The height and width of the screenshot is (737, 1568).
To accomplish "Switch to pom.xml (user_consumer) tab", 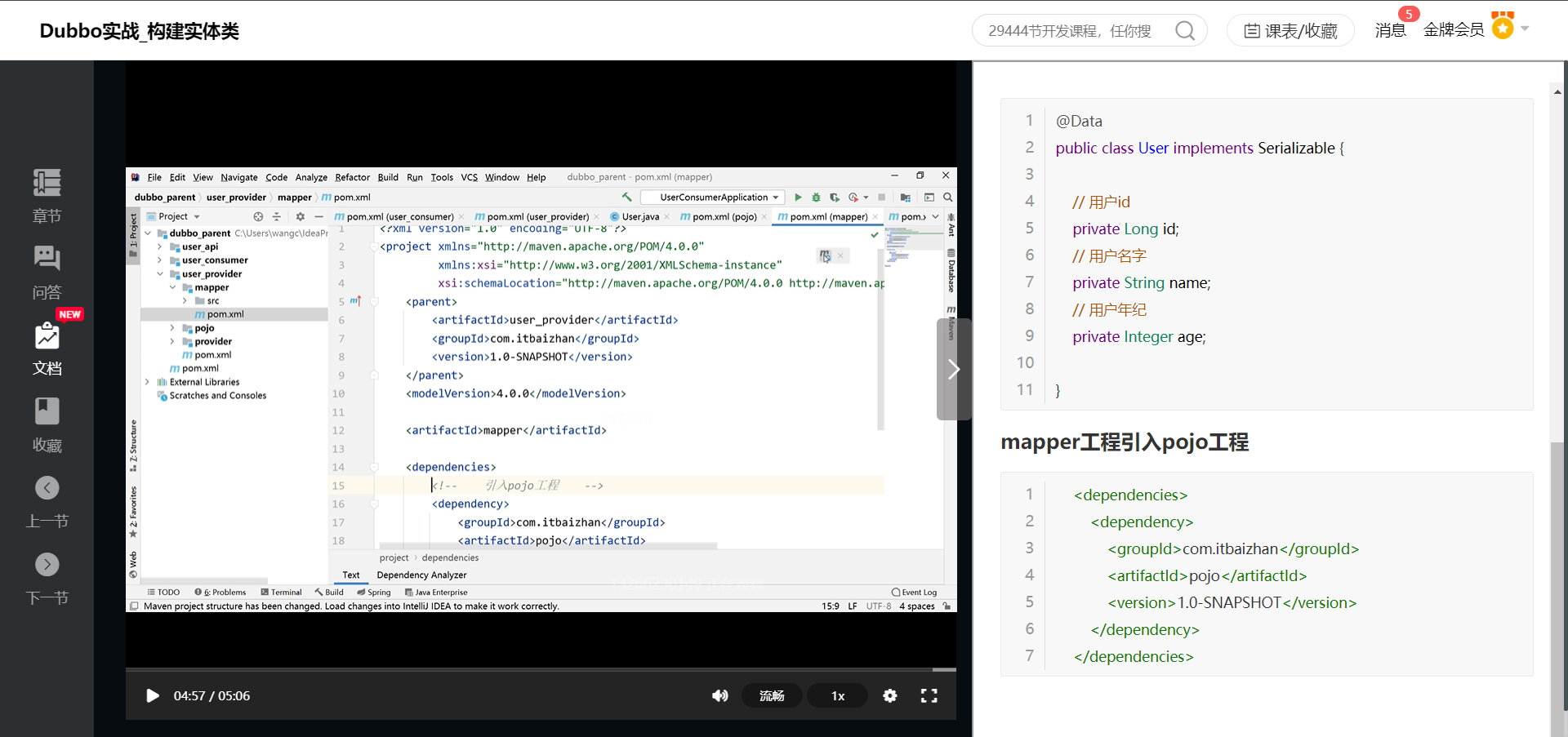I will pyautogui.click(x=399, y=216).
